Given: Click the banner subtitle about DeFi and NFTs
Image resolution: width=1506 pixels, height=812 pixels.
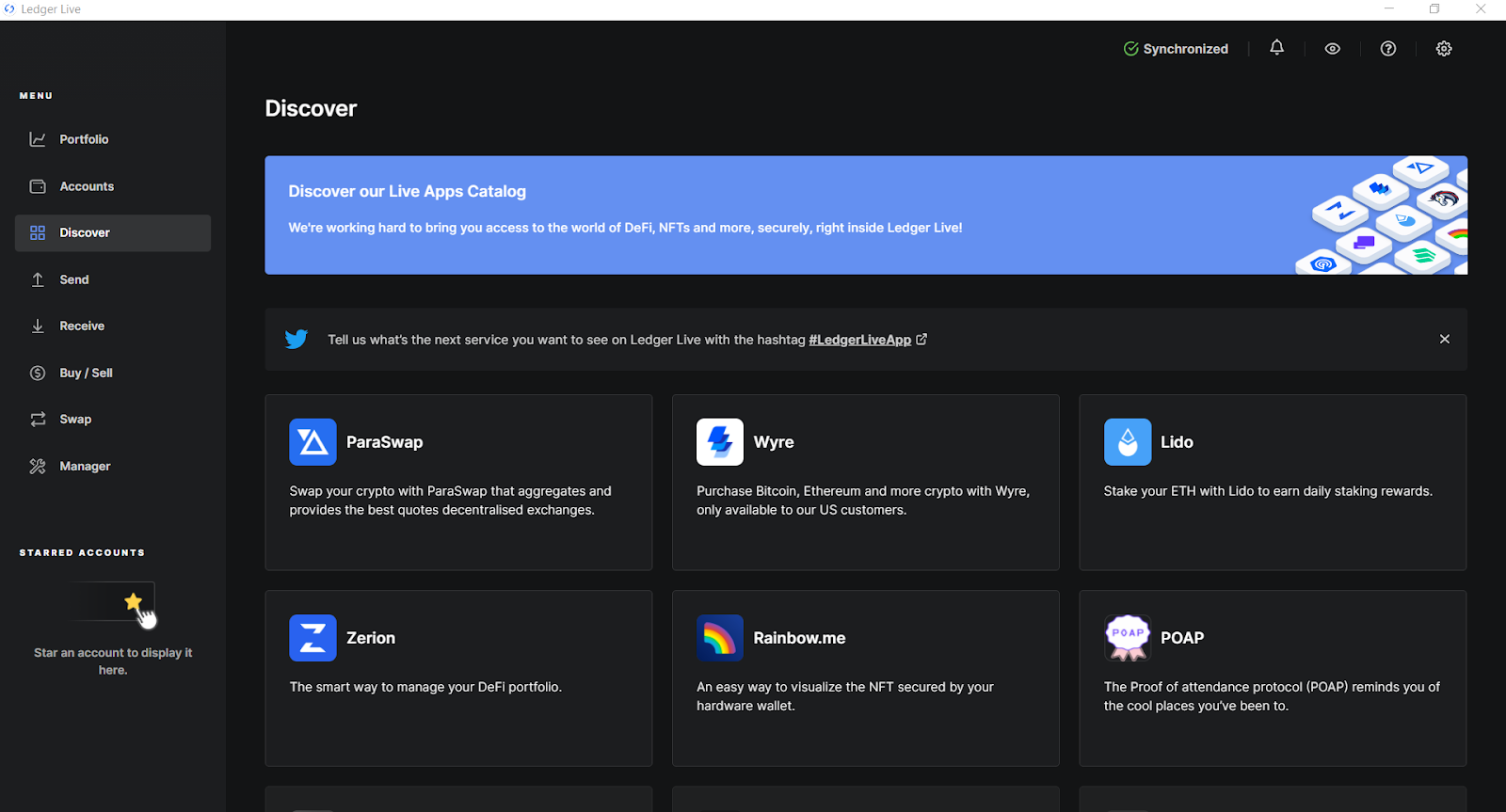Looking at the screenshot, I should (x=625, y=228).
